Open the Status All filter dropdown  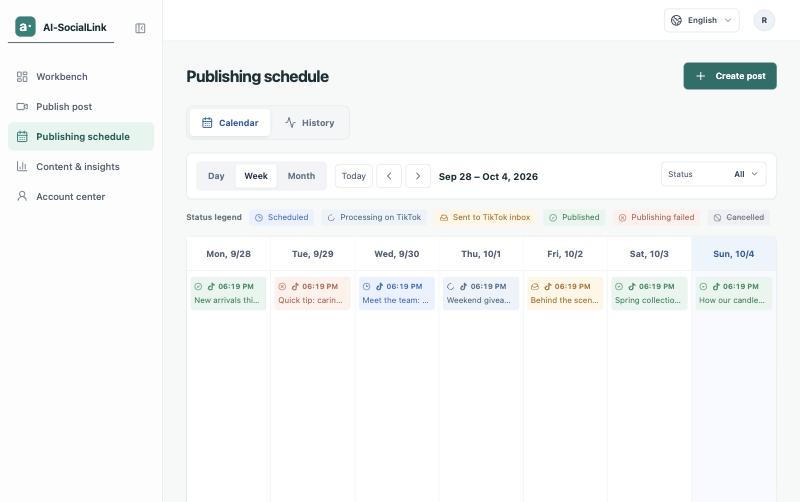[713, 174]
